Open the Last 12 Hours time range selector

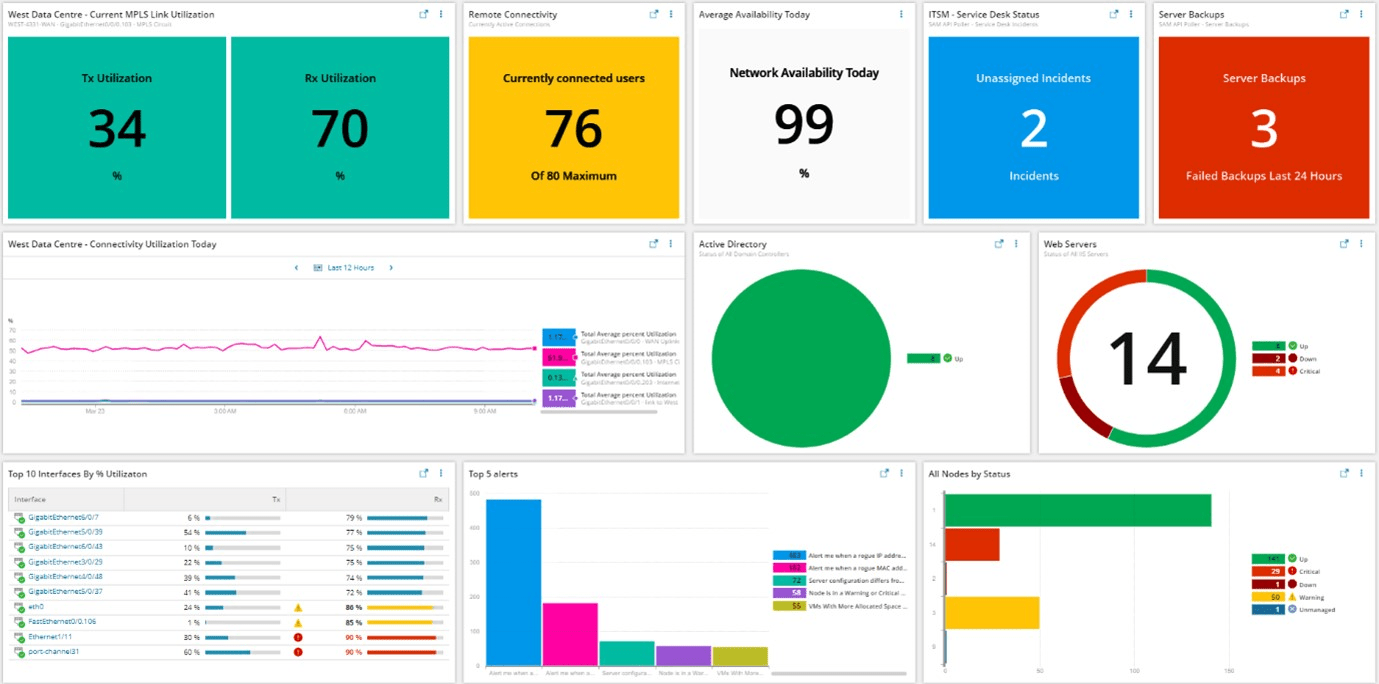[x=350, y=267]
